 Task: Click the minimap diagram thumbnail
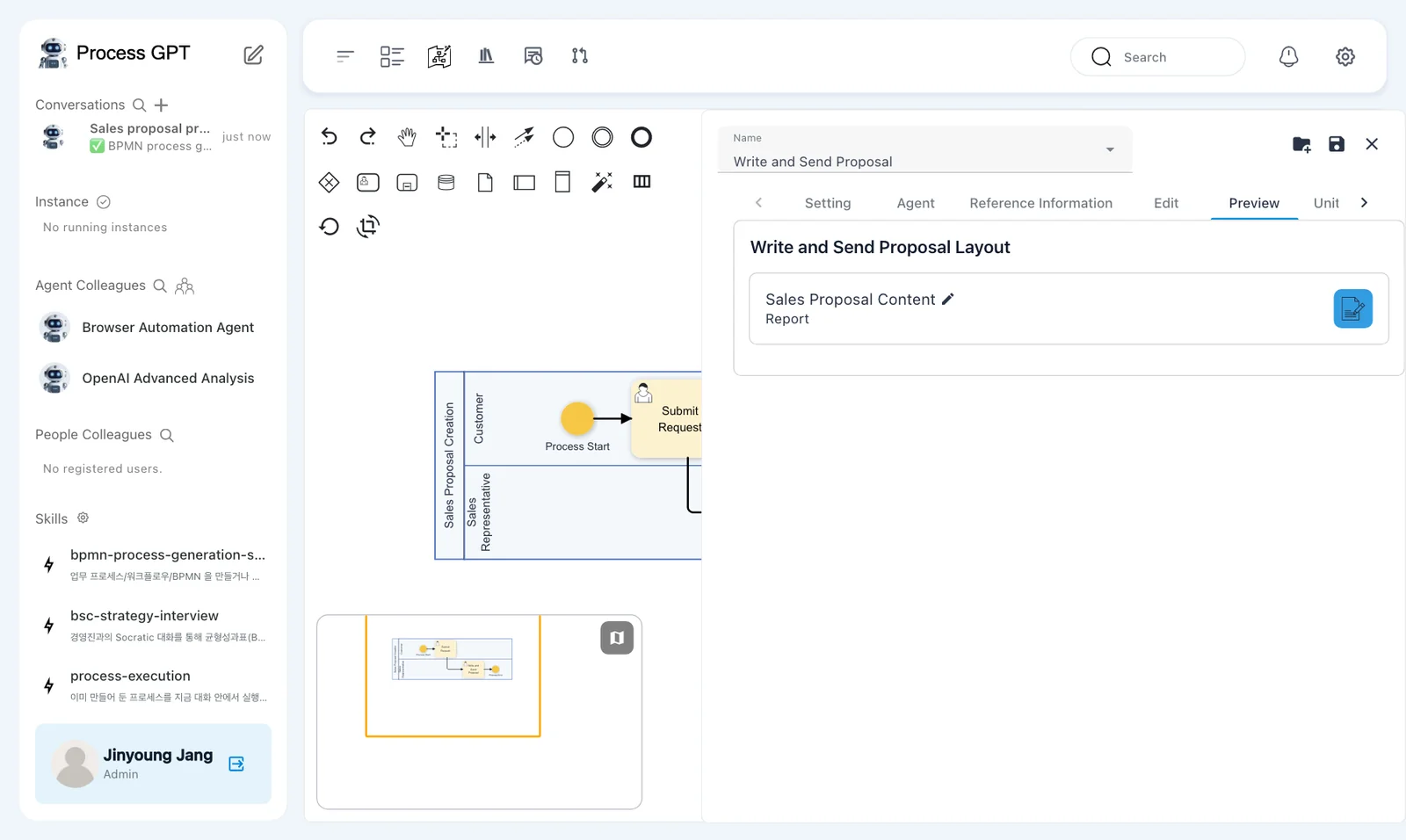click(452, 659)
